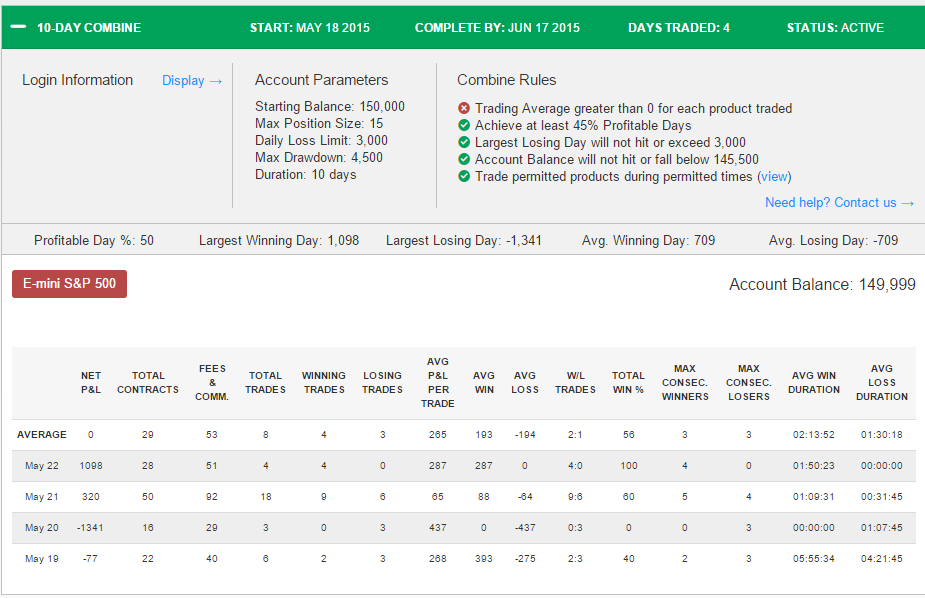The height and width of the screenshot is (598, 925).
Task: Click the AVG P&L PER TRADE header
Action: coord(438,383)
